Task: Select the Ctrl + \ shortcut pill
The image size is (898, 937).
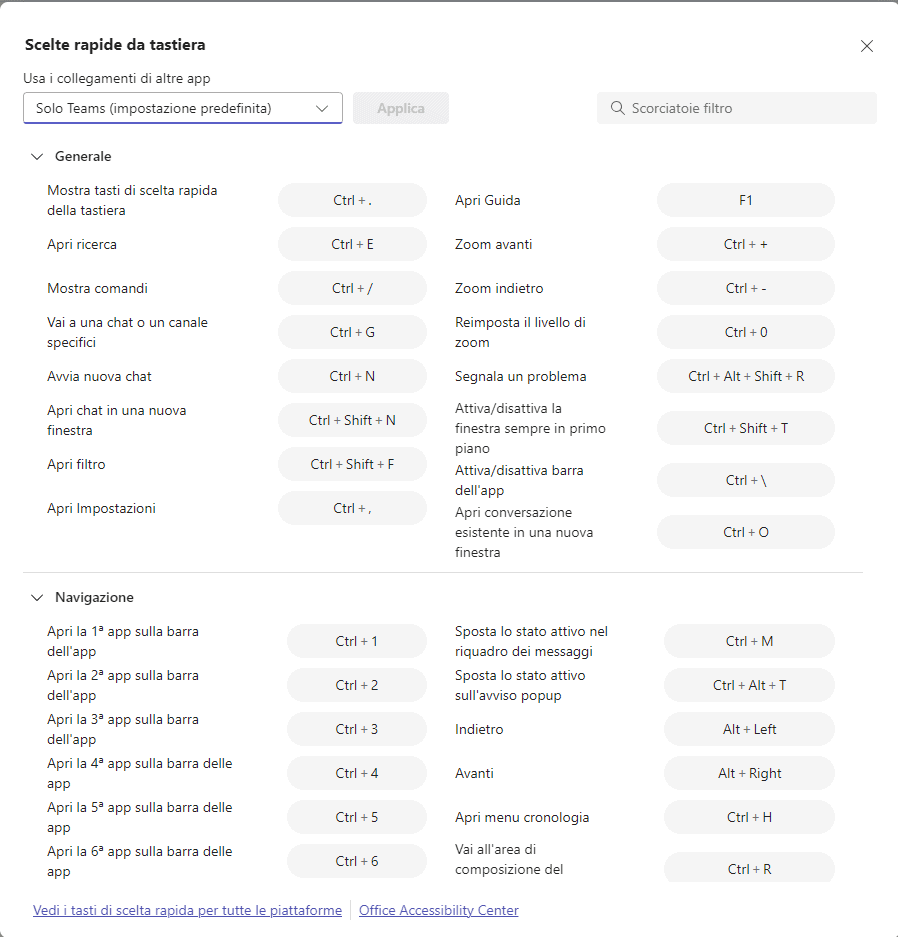Action: (746, 480)
